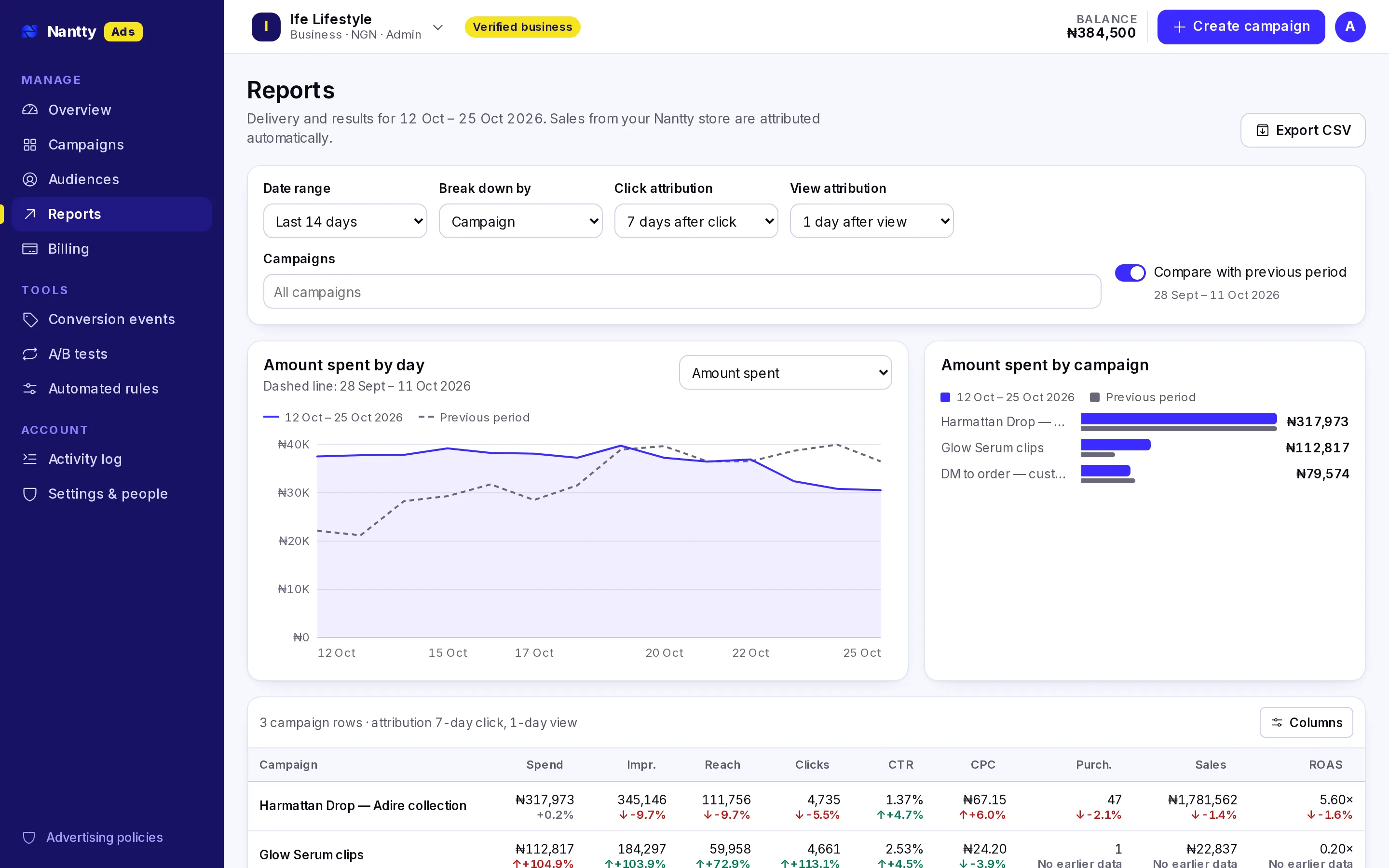Click the Advertising policies shield icon
The width and height of the screenshot is (1389, 868).
[x=29, y=838]
